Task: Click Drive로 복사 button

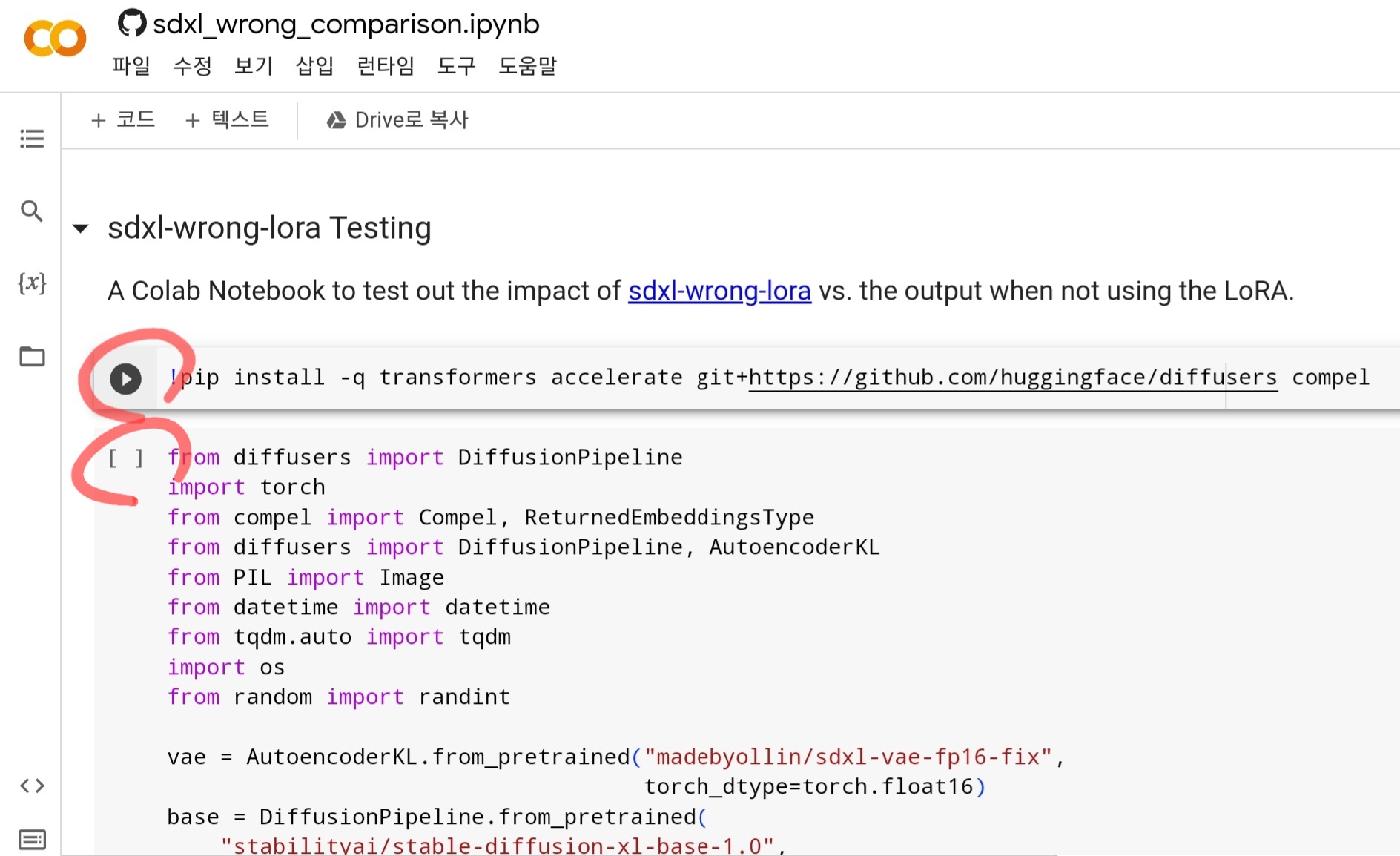Action: point(397,119)
